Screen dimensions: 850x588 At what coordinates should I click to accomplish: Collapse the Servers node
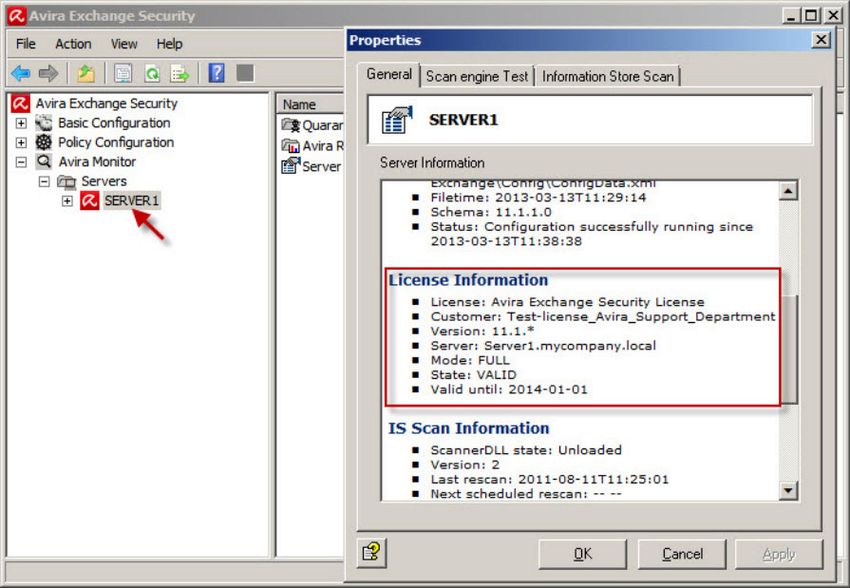click(x=44, y=182)
